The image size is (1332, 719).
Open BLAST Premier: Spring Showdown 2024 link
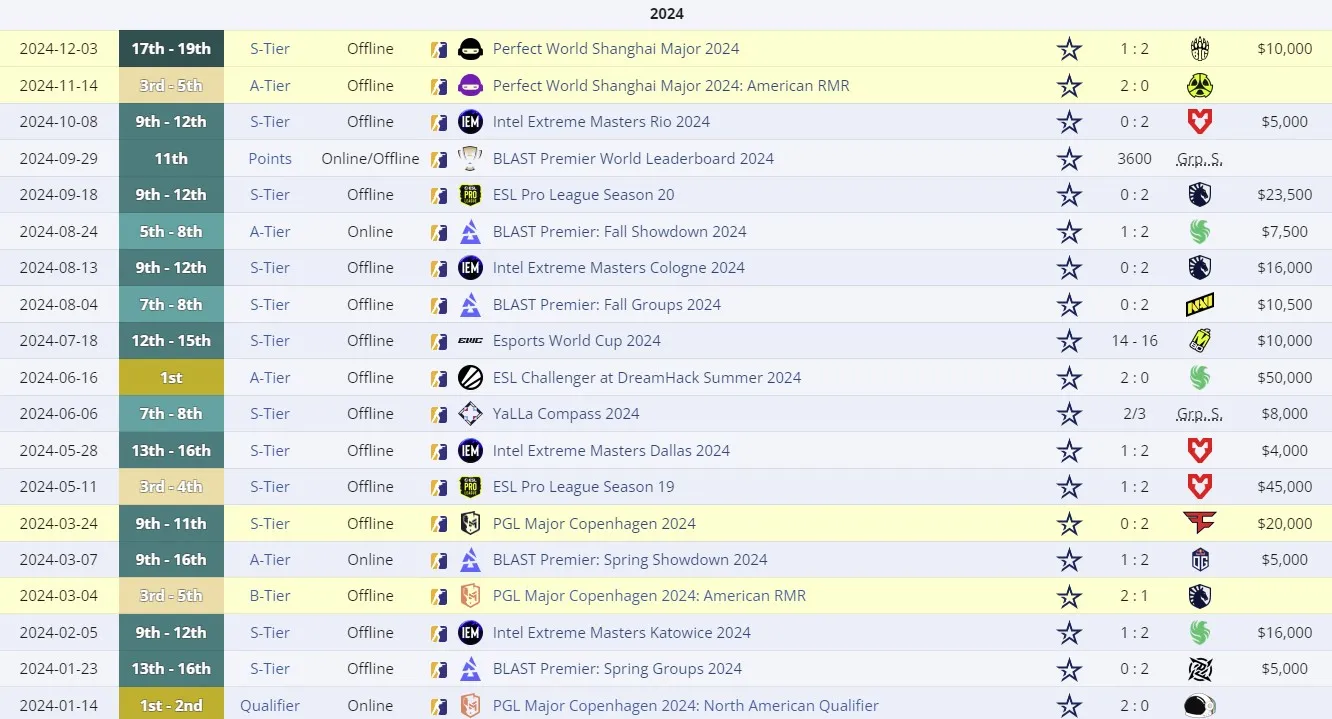coord(630,560)
